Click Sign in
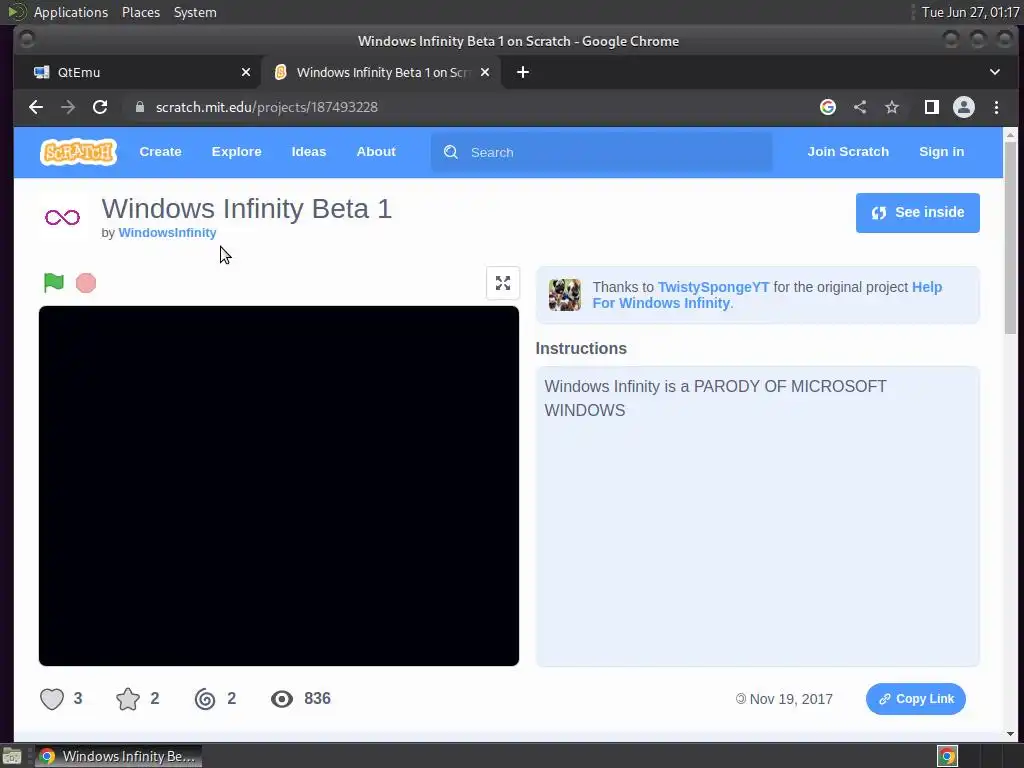Screen dimensions: 1024x768 coord(942,152)
